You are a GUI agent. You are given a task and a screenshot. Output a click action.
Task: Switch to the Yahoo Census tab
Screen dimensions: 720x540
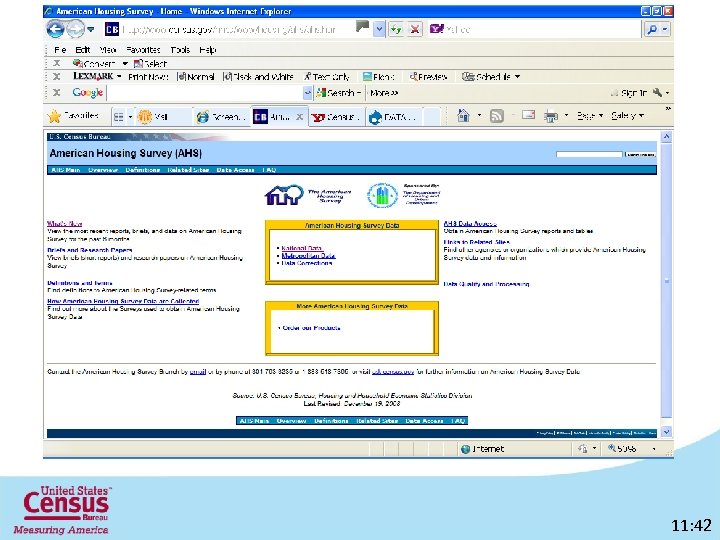tap(335, 117)
